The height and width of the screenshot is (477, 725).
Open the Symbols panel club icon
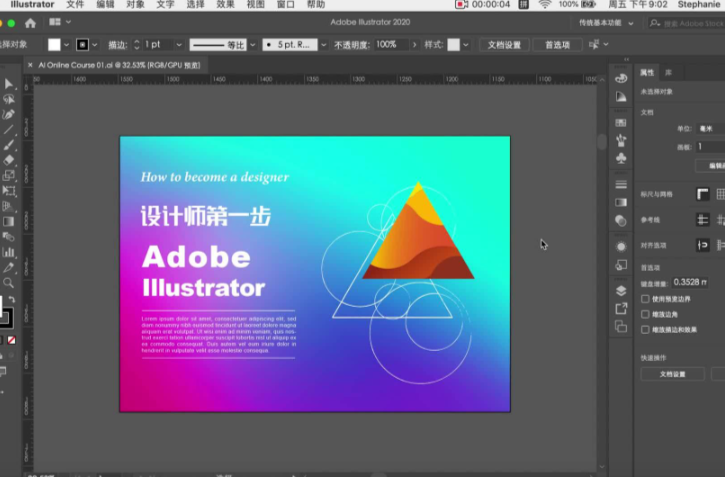click(621, 157)
